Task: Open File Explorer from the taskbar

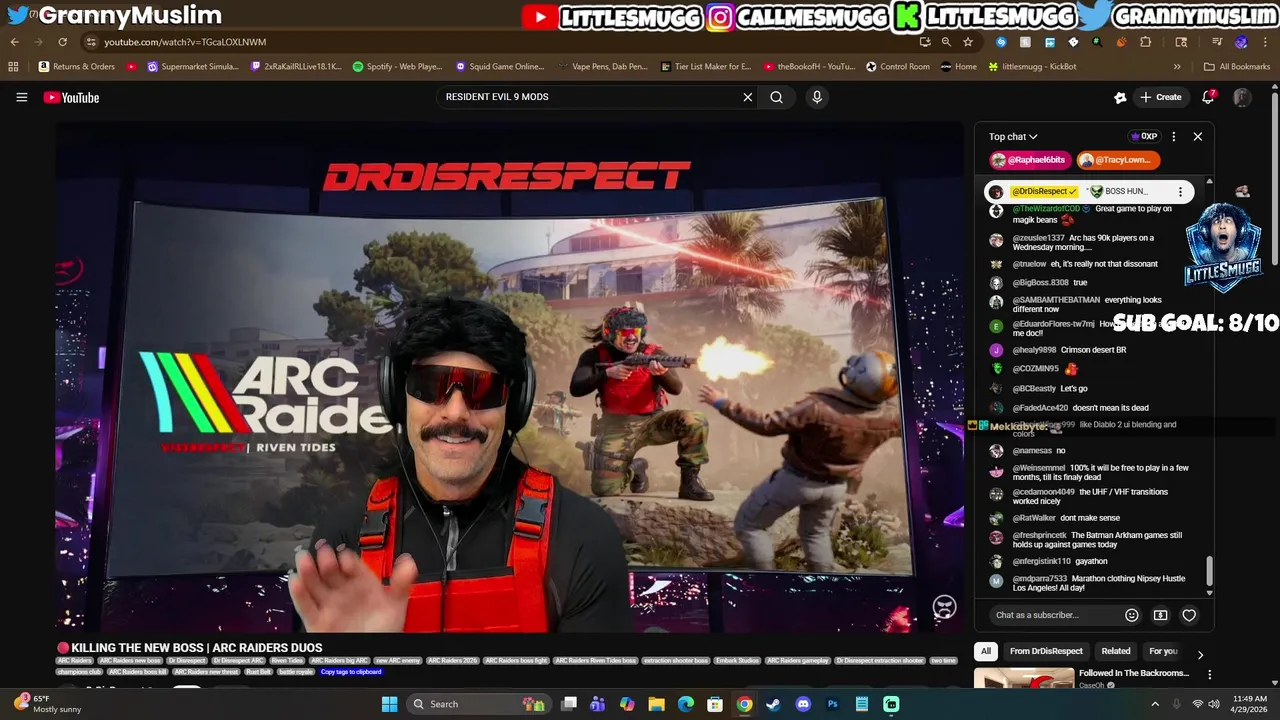Action: click(656, 704)
